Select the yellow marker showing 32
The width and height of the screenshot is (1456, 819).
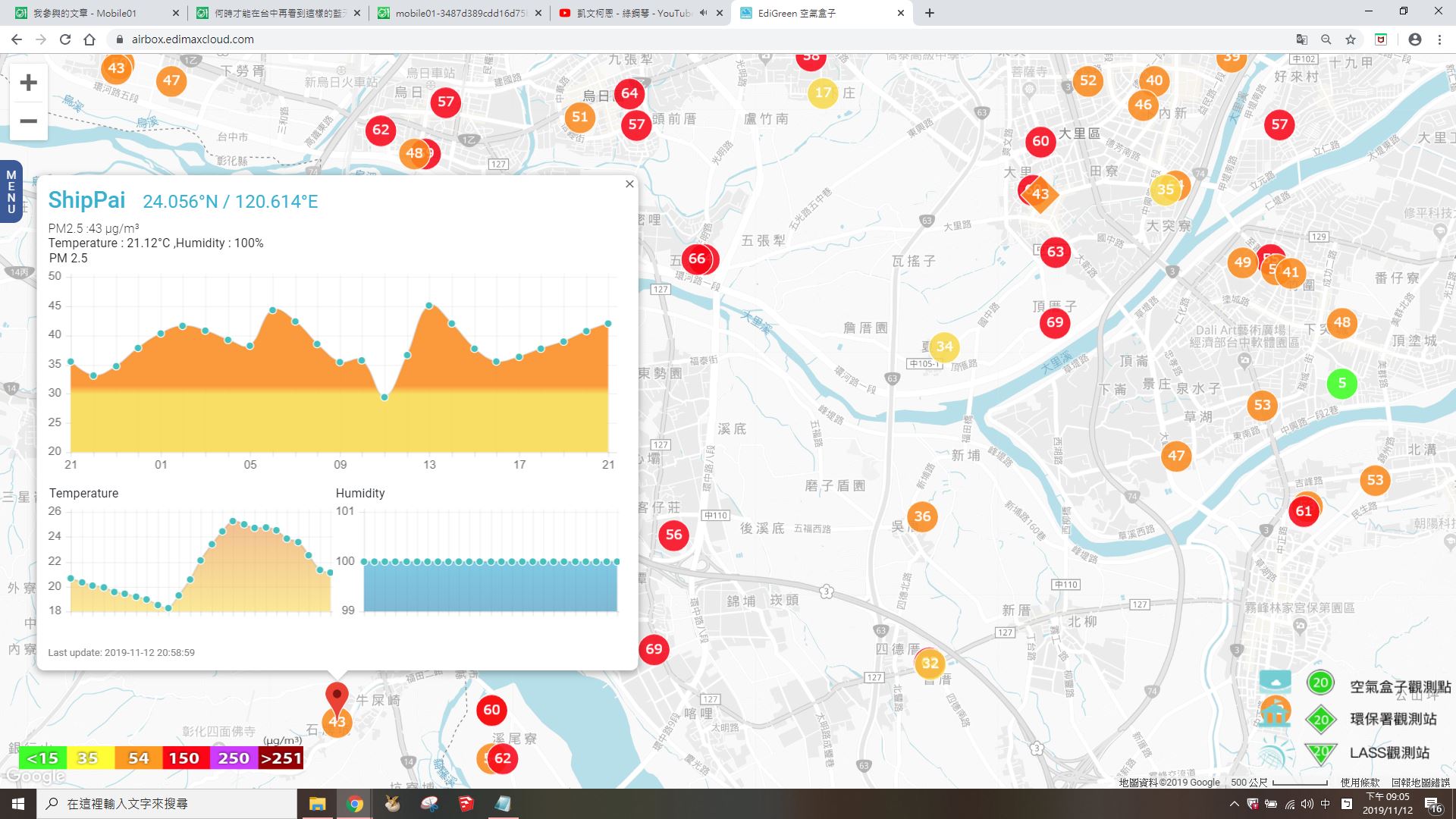point(930,664)
